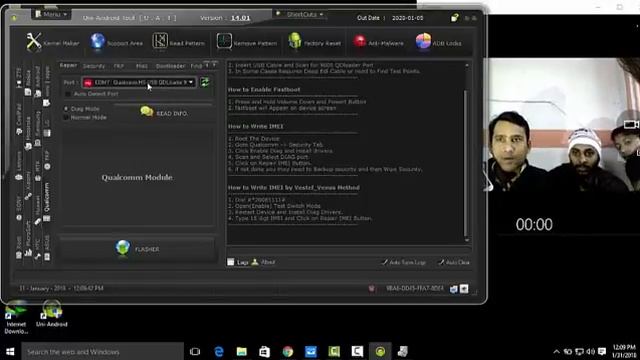Click the Search the web and Windows box
The height and width of the screenshot is (360, 640).
coord(102,351)
